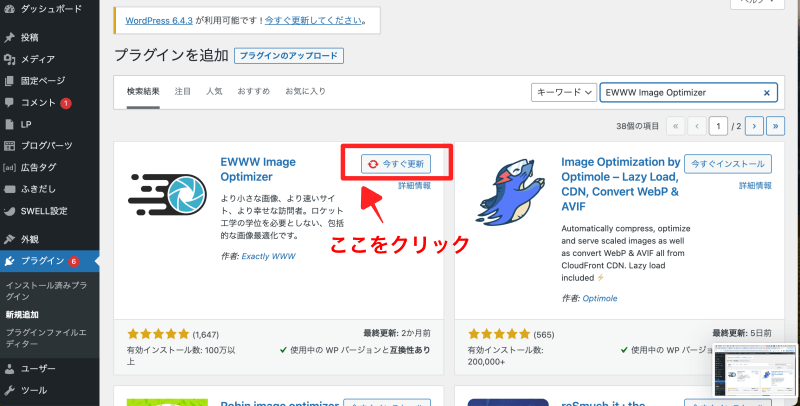Select the 投稿 pin icon in sidebar
Screen dimensions: 800x406
pyautogui.click(x=9, y=37)
